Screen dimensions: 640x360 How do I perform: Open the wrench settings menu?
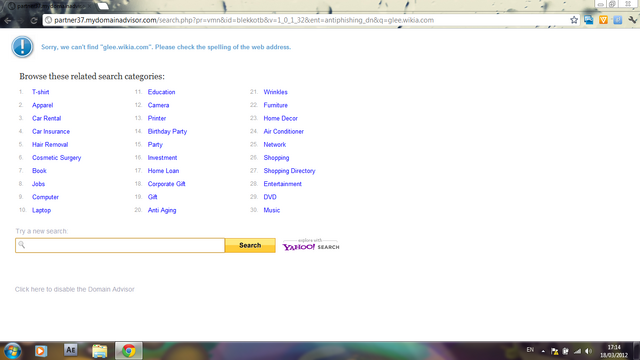click(x=632, y=20)
